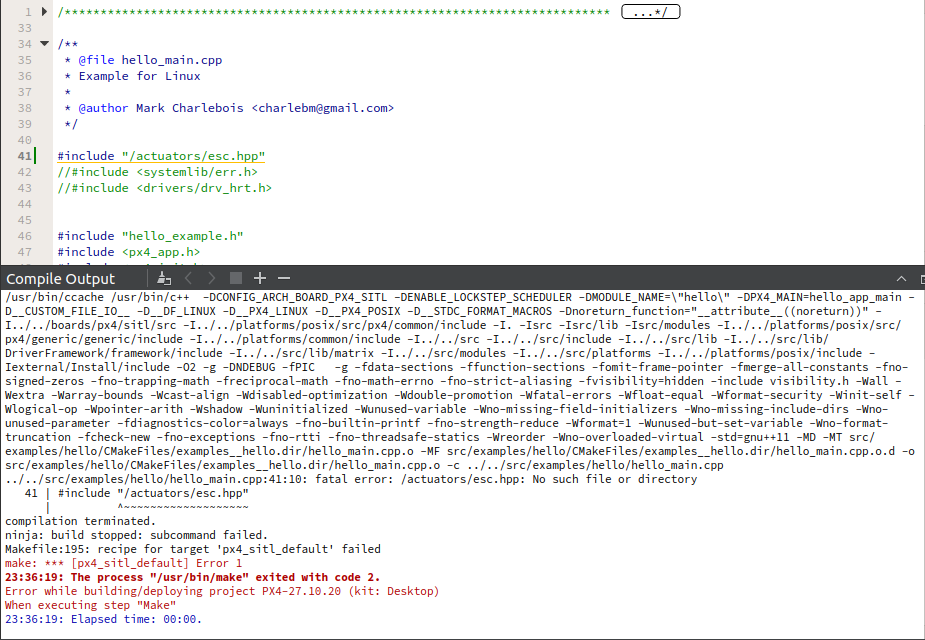Screen dimensions: 925x640
Task: Click 'Error while building/deploying project PX4-27.10.20' line
Action: (x=222, y=591)
